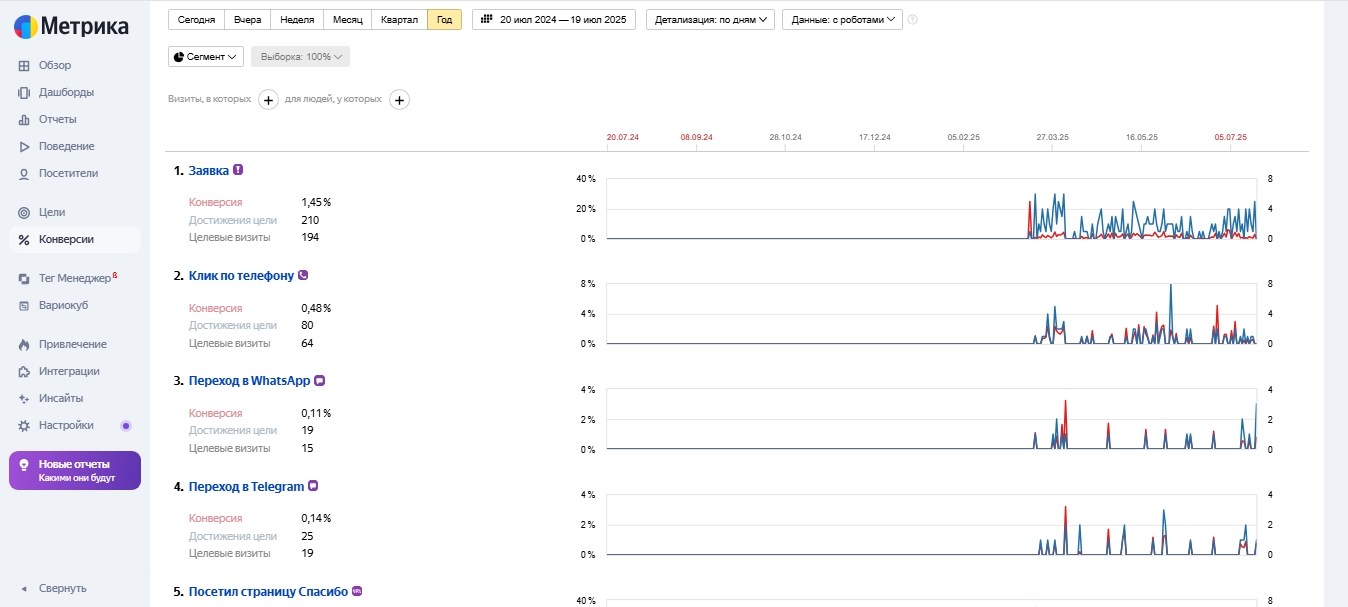Click the calendar icon beside date range
The image size is (1348, 607).
point(487,19)
